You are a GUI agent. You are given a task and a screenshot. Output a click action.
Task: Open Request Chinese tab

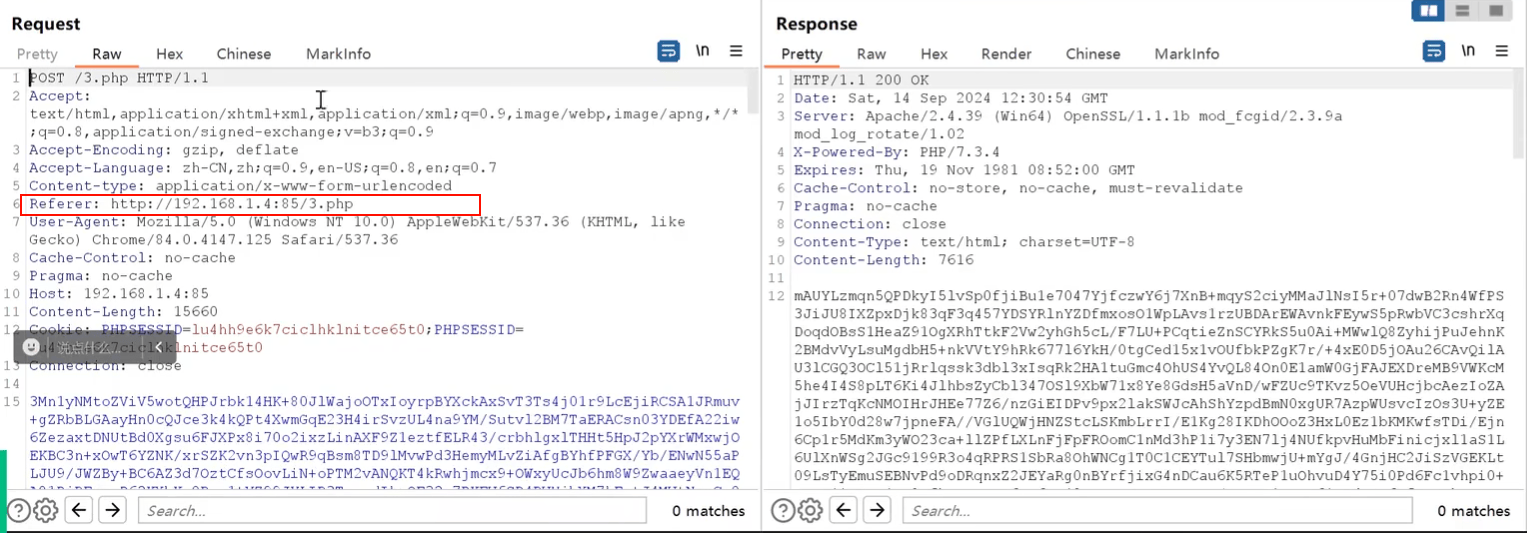click(244, 54)
